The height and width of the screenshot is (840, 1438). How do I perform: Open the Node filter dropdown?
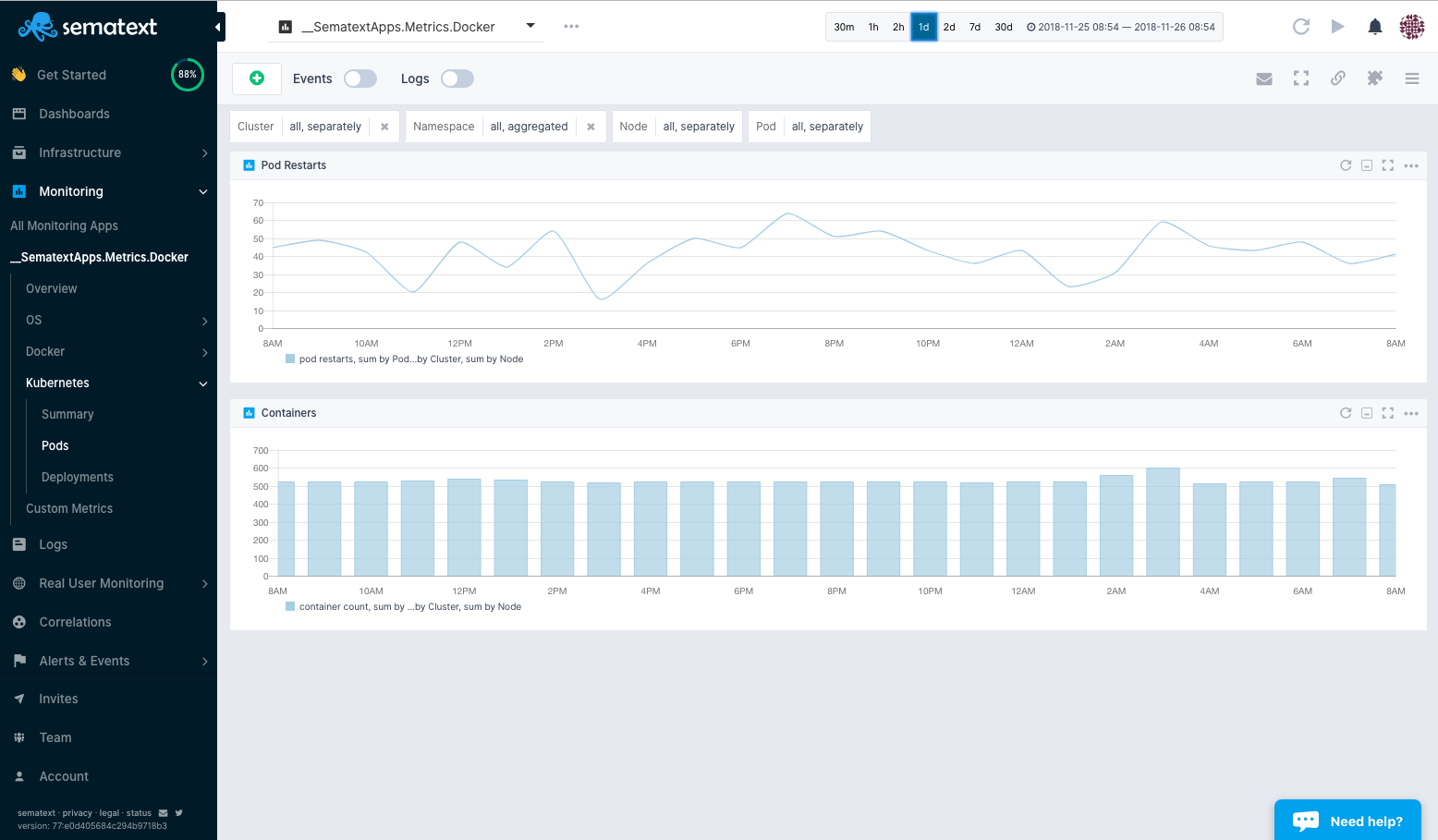[x=699, y=127]
